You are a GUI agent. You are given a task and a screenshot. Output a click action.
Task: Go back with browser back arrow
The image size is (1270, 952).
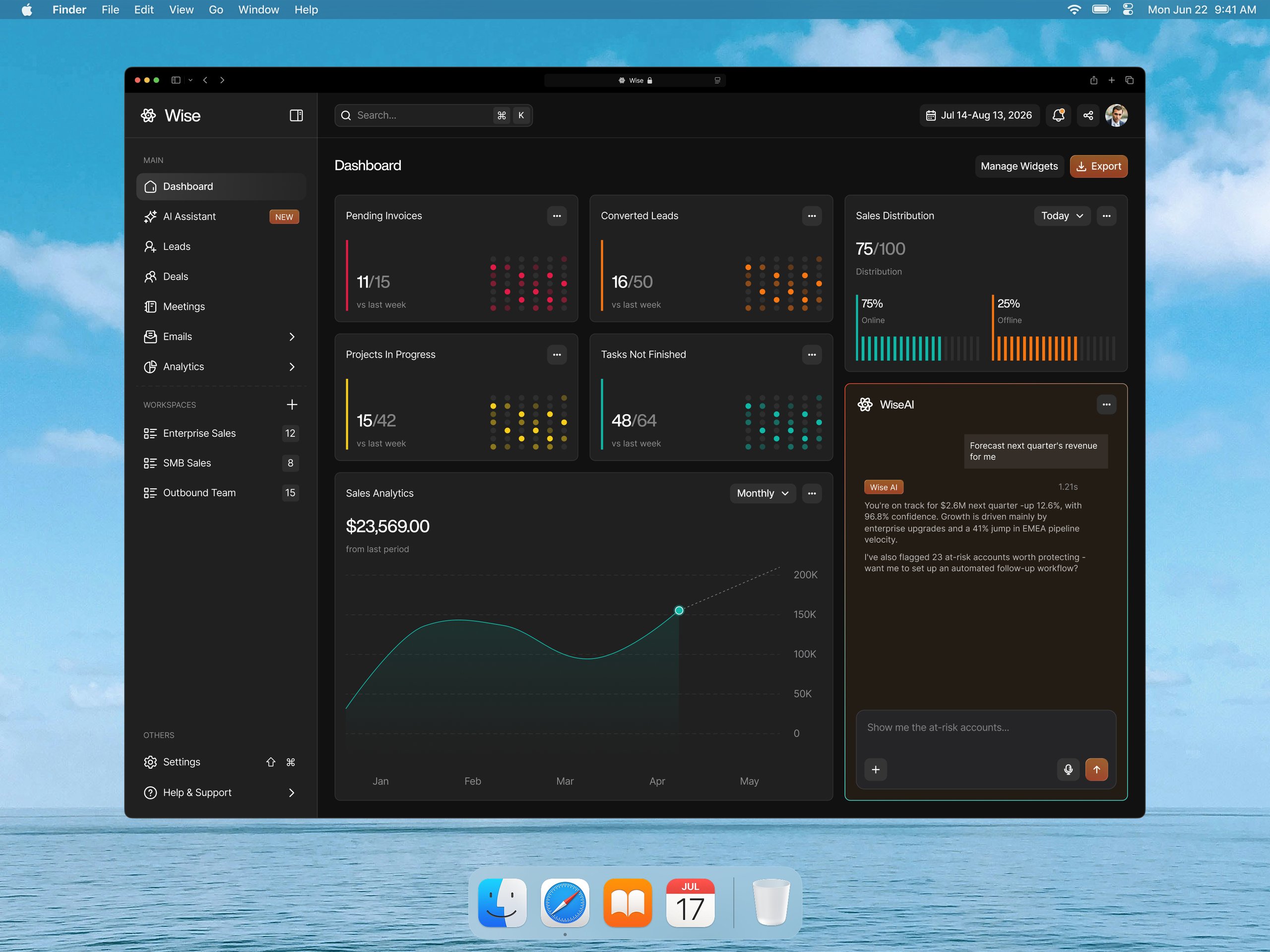tap(205, 80)
